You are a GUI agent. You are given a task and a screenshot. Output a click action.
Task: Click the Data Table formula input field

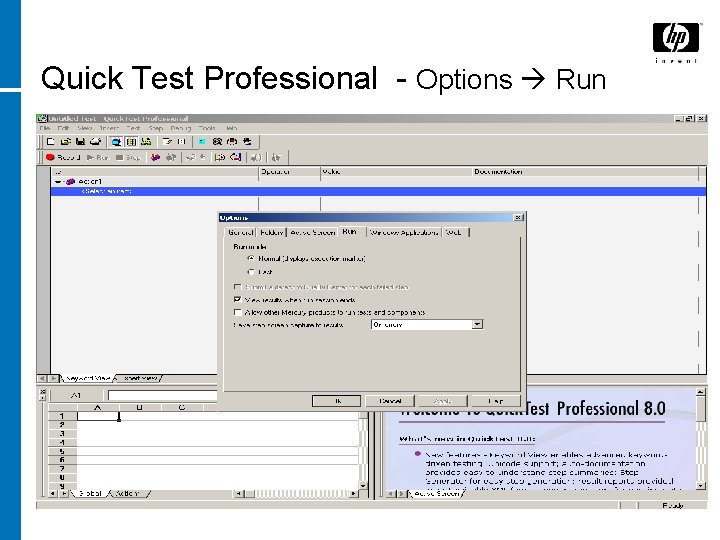coord(163,395)
